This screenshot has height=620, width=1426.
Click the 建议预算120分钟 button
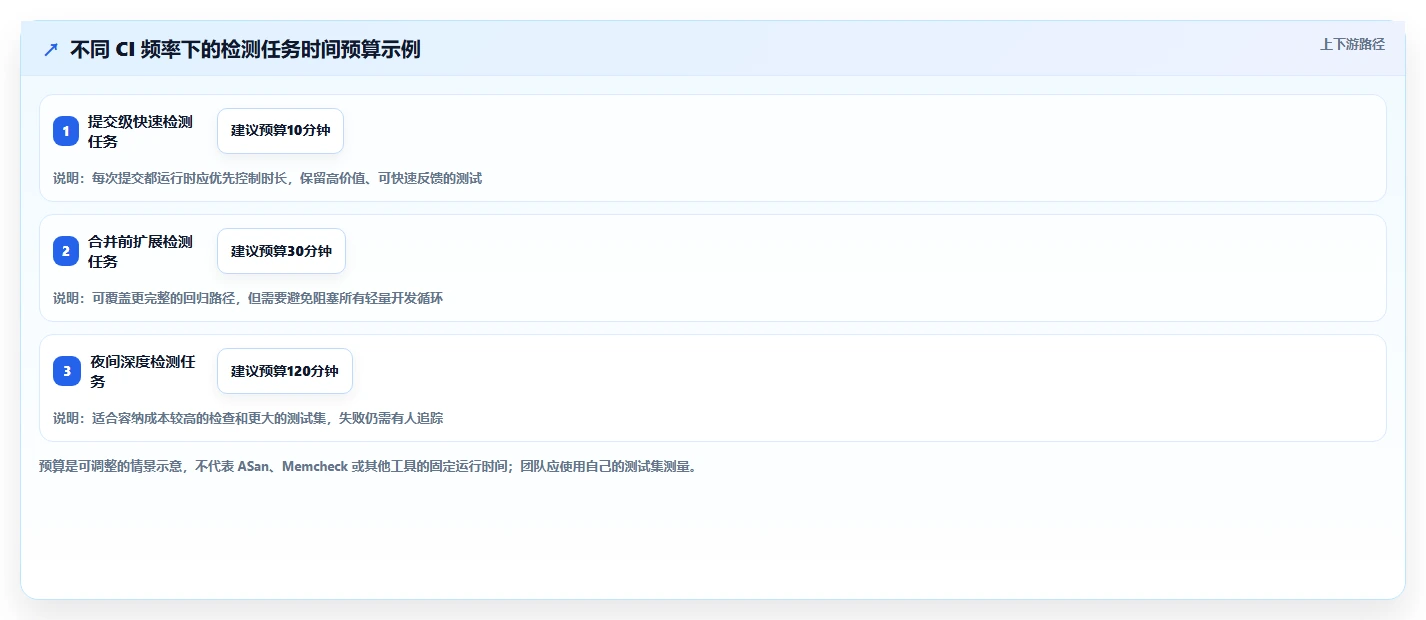tap(285, 371)
